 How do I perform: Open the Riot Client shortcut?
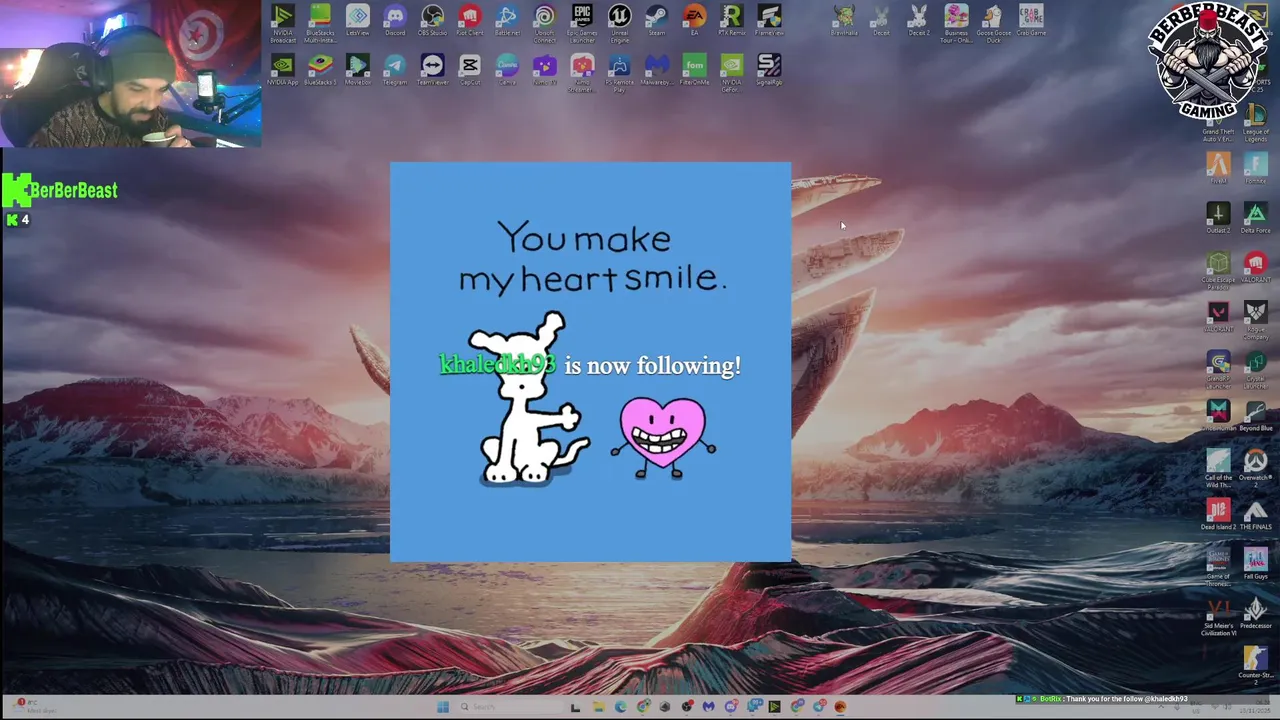[x=469, y=21]
